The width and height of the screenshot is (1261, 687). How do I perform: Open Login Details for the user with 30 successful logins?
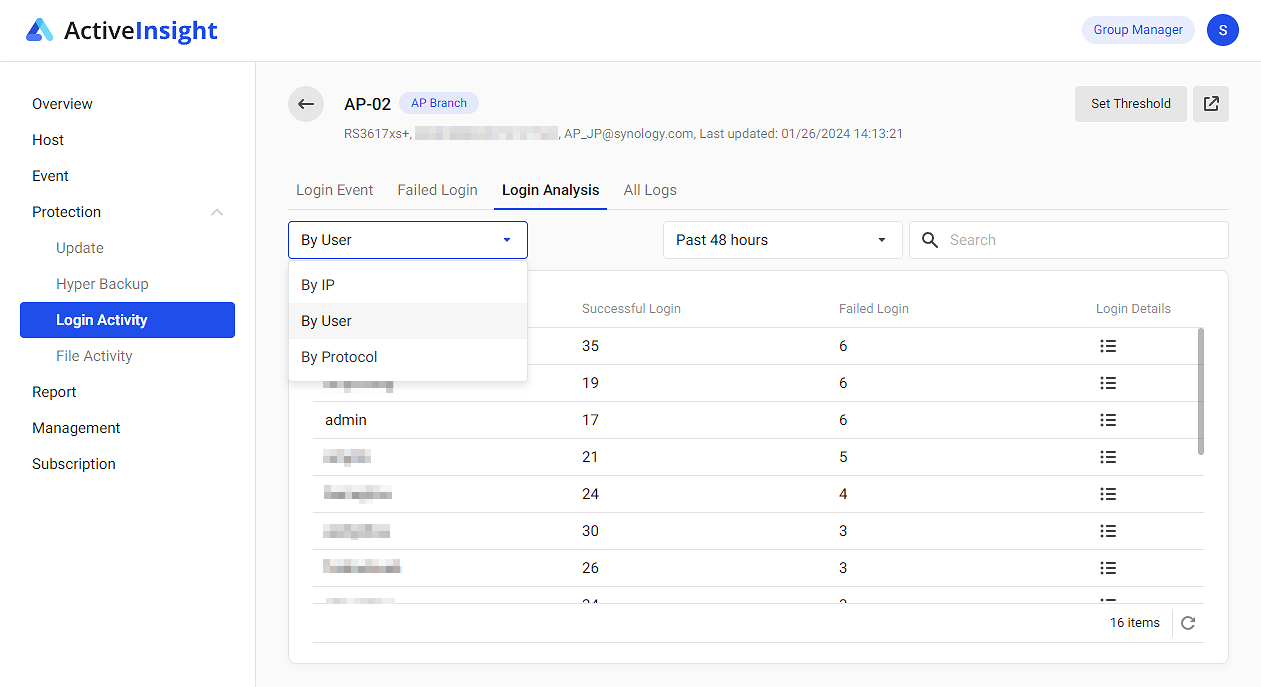1108,531
